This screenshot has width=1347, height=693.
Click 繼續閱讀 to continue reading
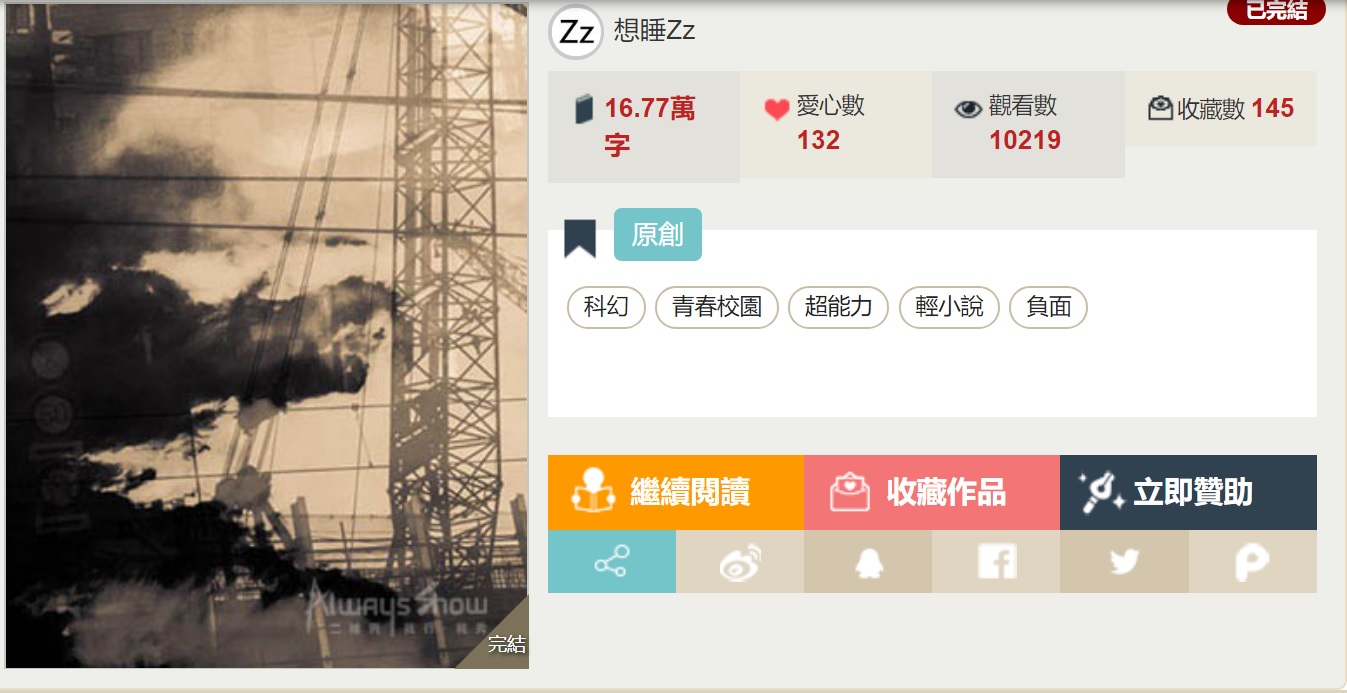[x=676, y=492]
